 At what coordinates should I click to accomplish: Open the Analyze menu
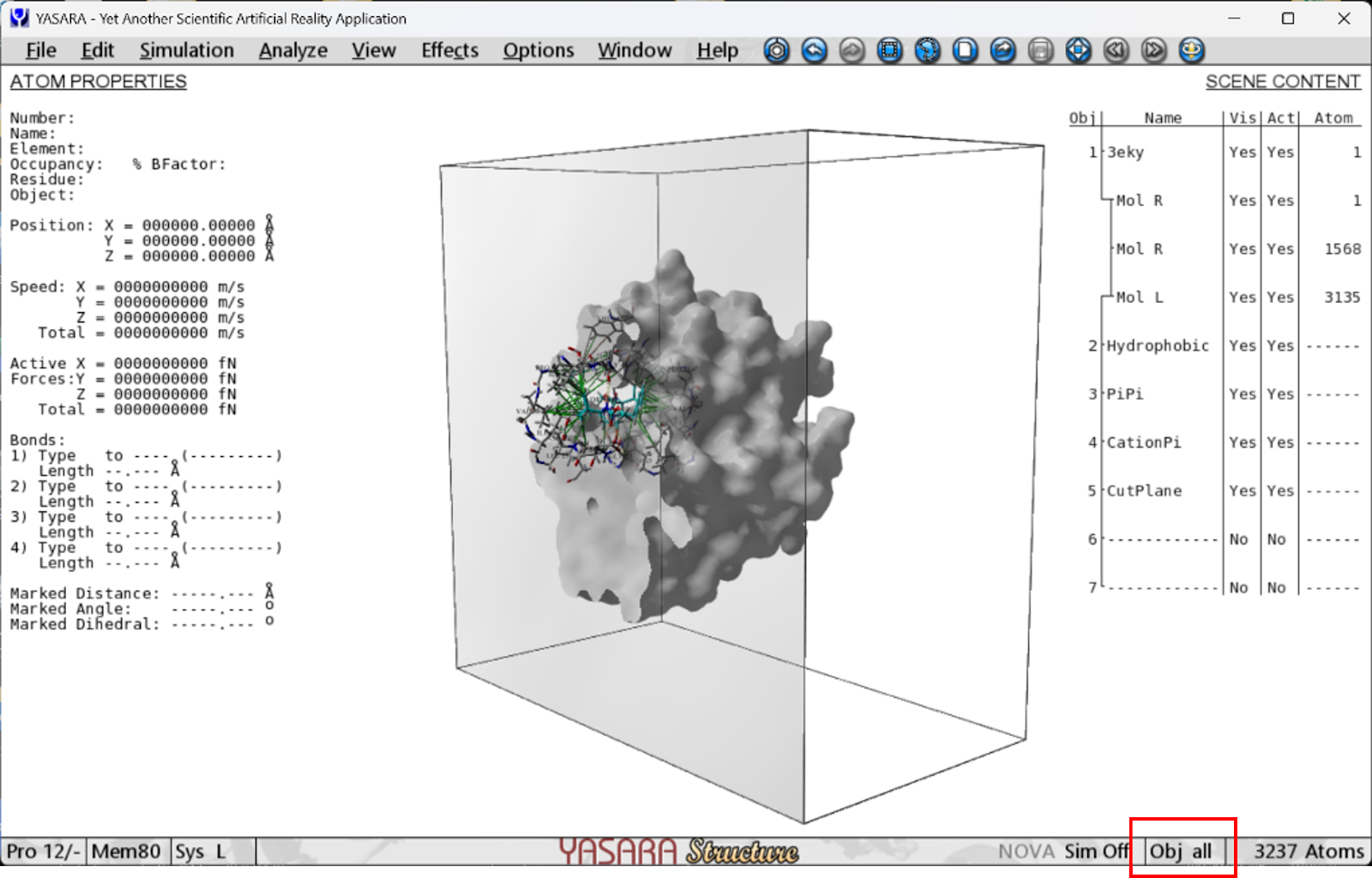(293, 51)
